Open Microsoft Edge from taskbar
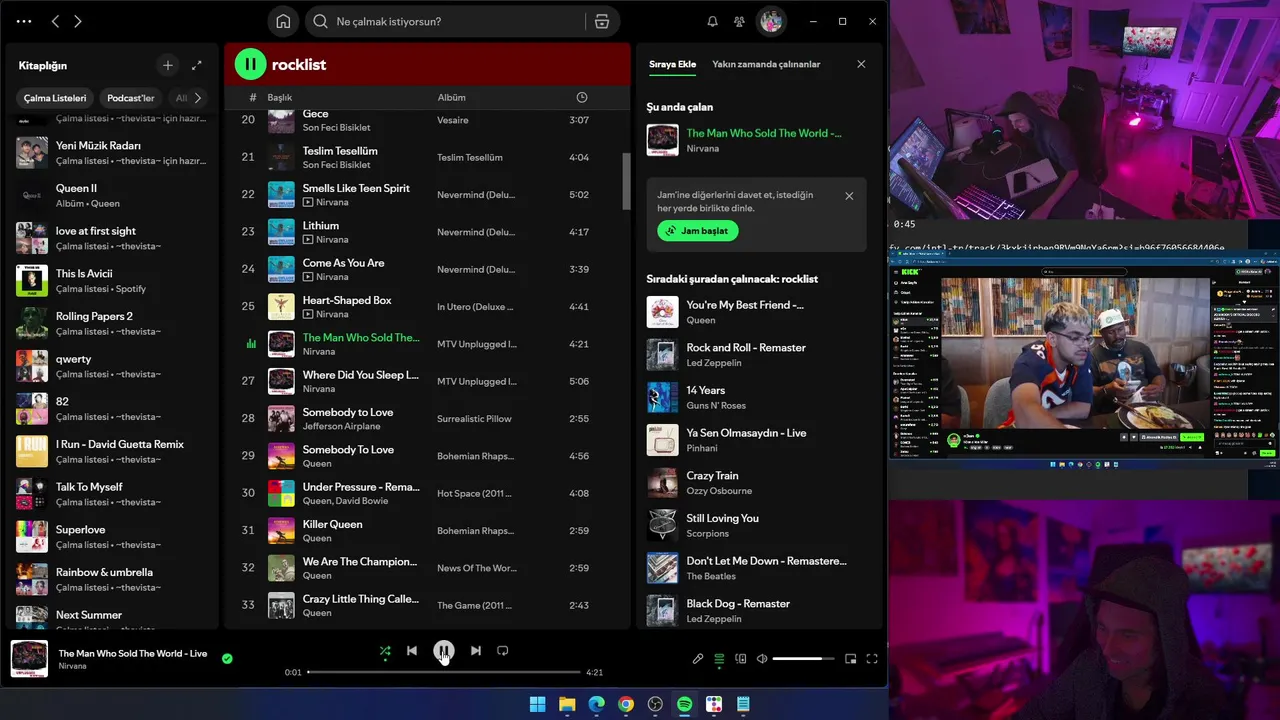The image size is (1280, 720). 596,704
